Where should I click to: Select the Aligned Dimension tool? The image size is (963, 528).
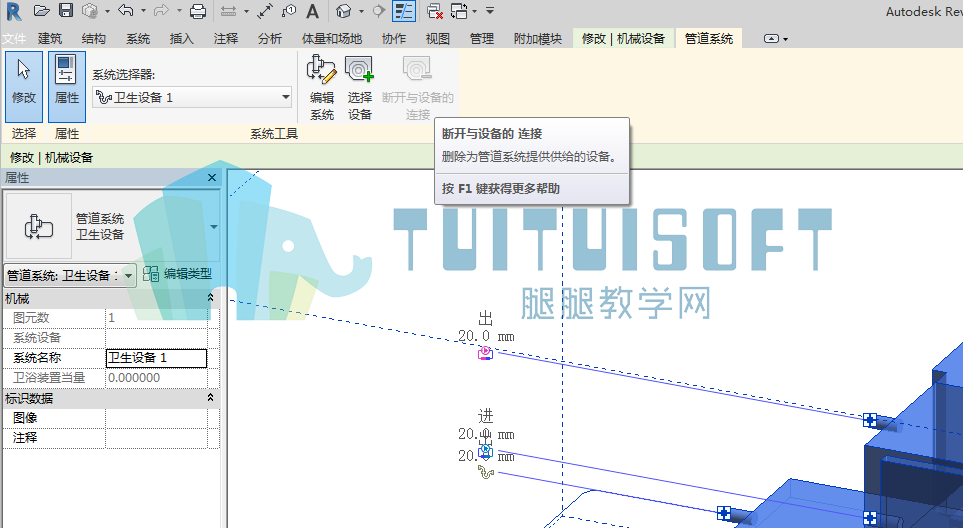(x=265, y=11)
